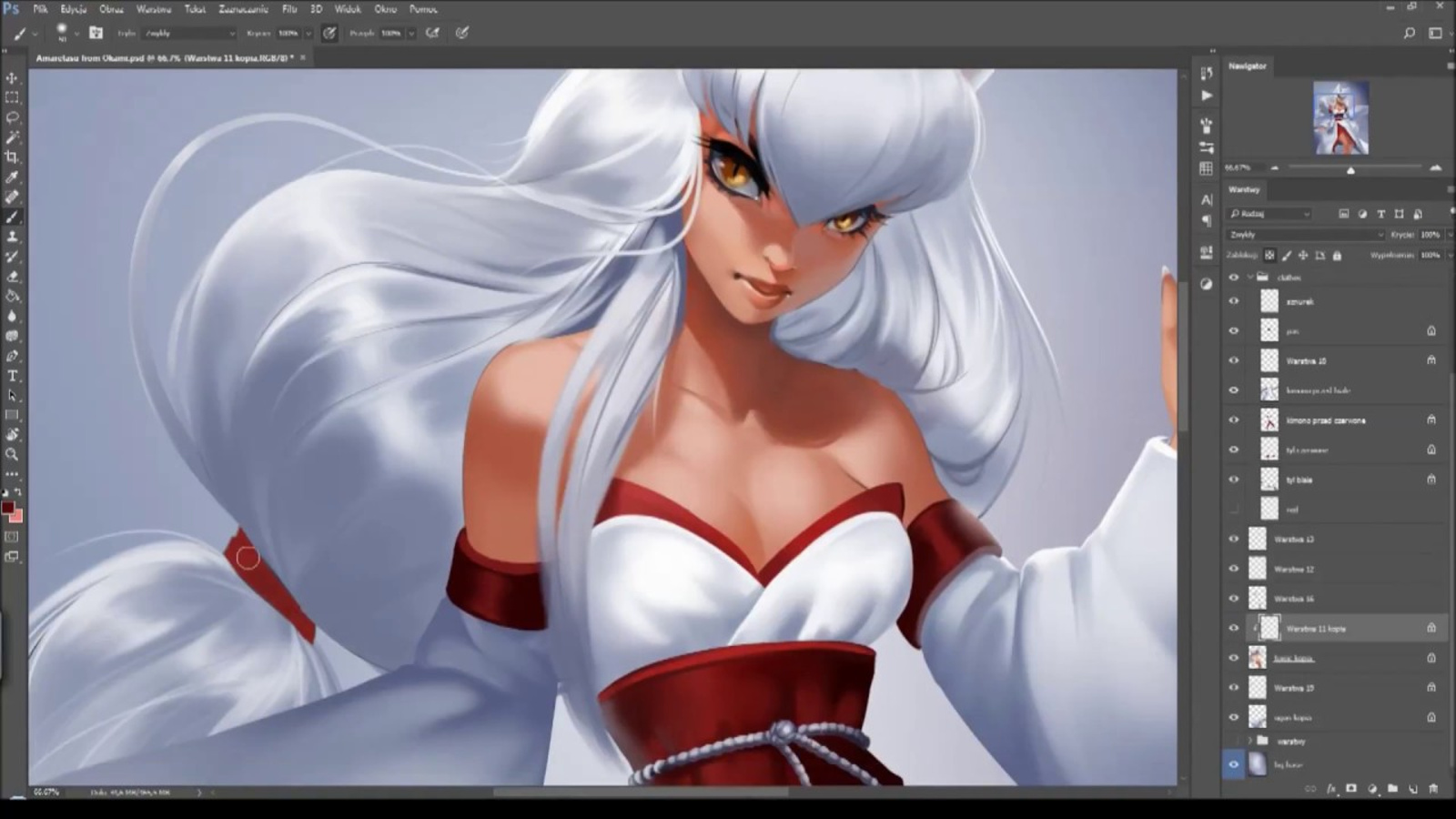Open the brush mode (Tryb) dropdown
Screen dimensions: 1456x819
[189, 33]
